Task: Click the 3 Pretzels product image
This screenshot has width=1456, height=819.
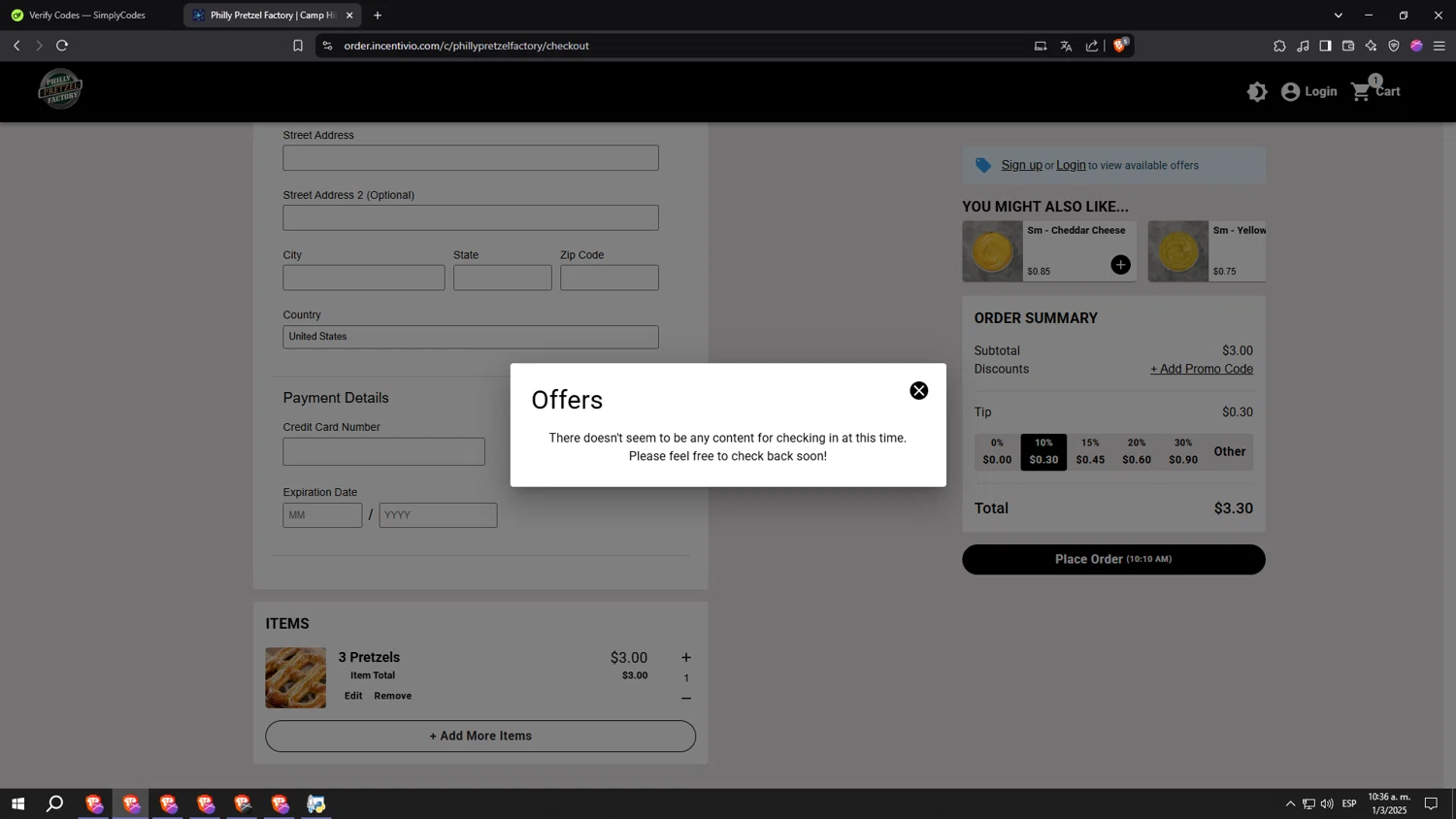Action: coord(296,677)
